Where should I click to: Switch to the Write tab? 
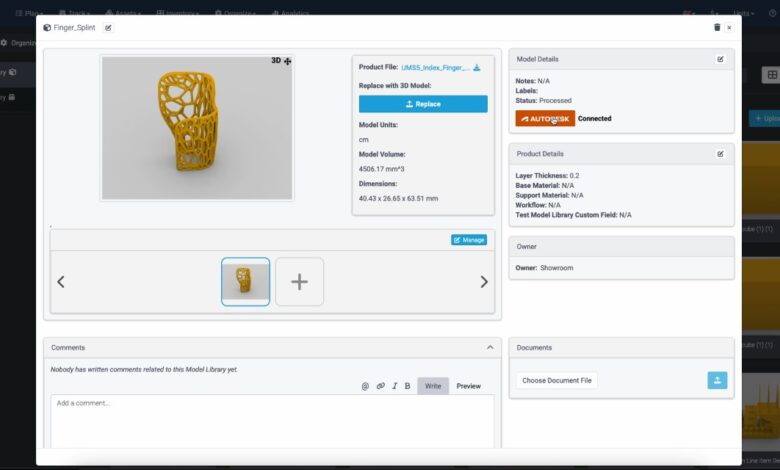433,386
